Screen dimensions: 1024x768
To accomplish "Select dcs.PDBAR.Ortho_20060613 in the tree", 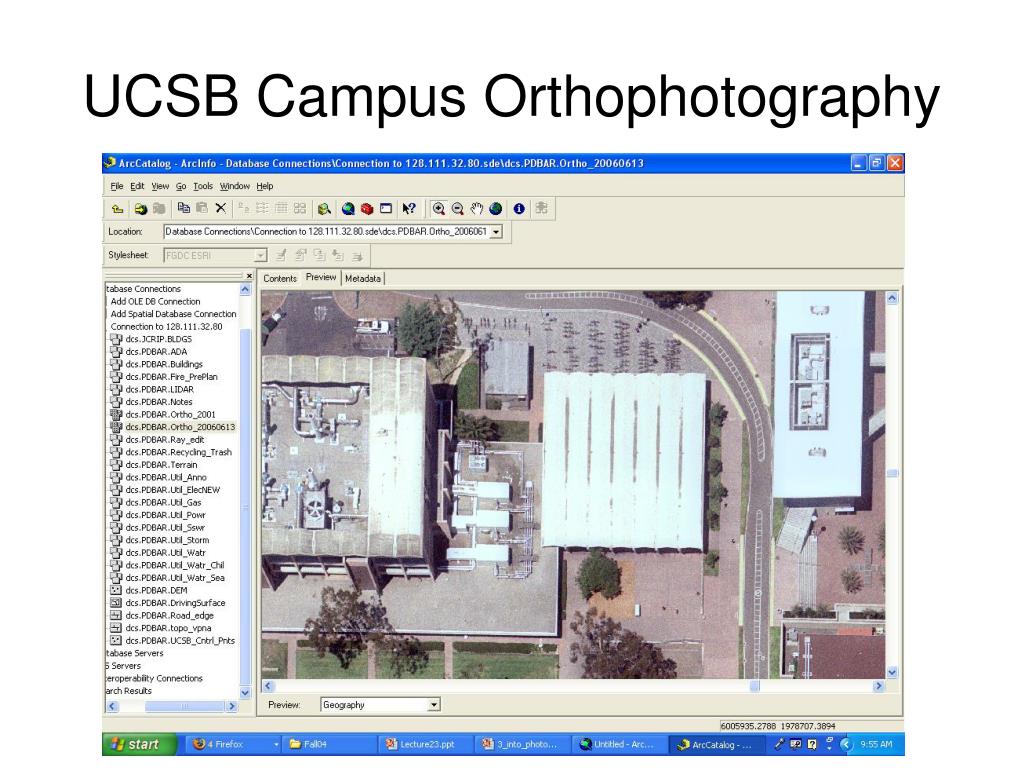I will click(180, 427).
